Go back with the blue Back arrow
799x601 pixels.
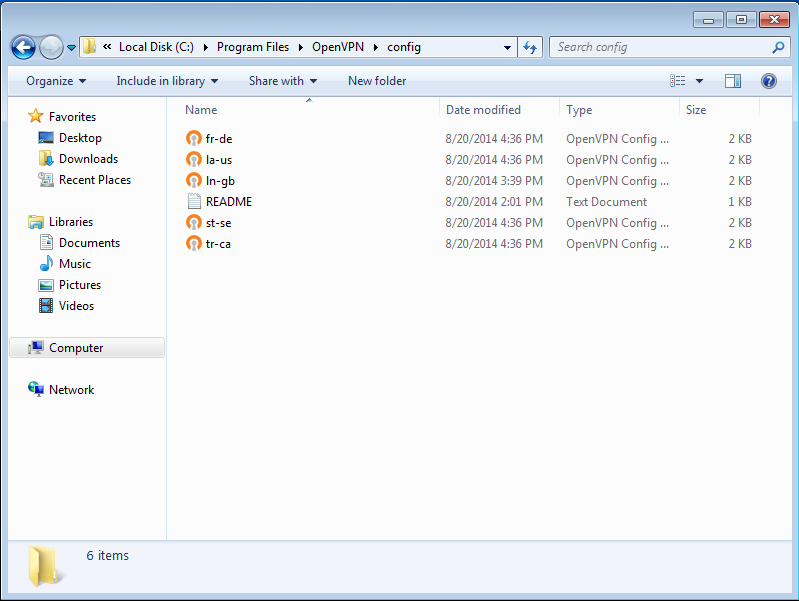23,47
